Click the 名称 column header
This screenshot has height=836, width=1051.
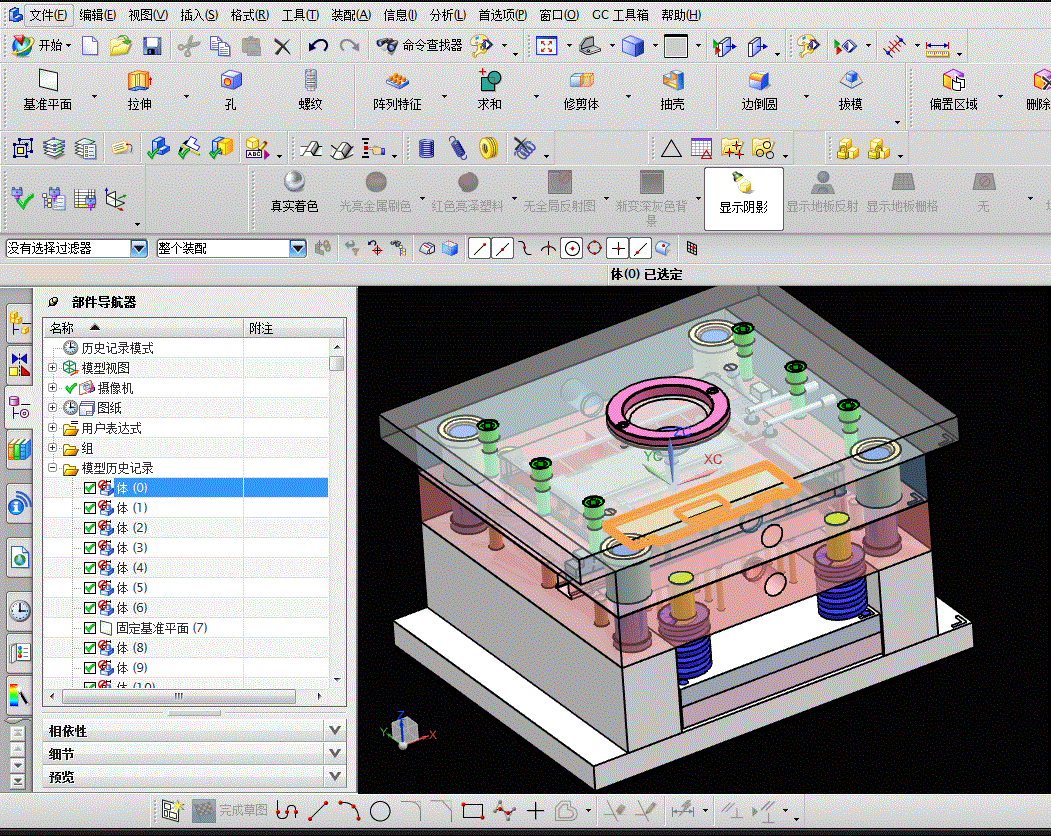click(x=62, y=328)
